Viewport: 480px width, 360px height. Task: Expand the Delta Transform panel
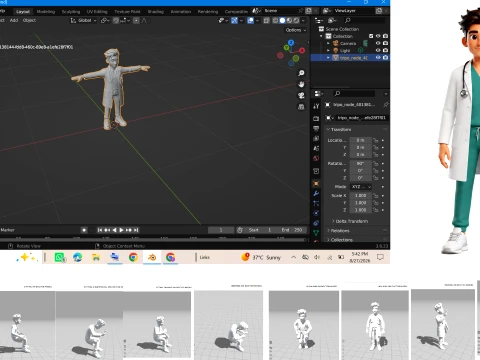pyautogui.click(x=350, y=221)
